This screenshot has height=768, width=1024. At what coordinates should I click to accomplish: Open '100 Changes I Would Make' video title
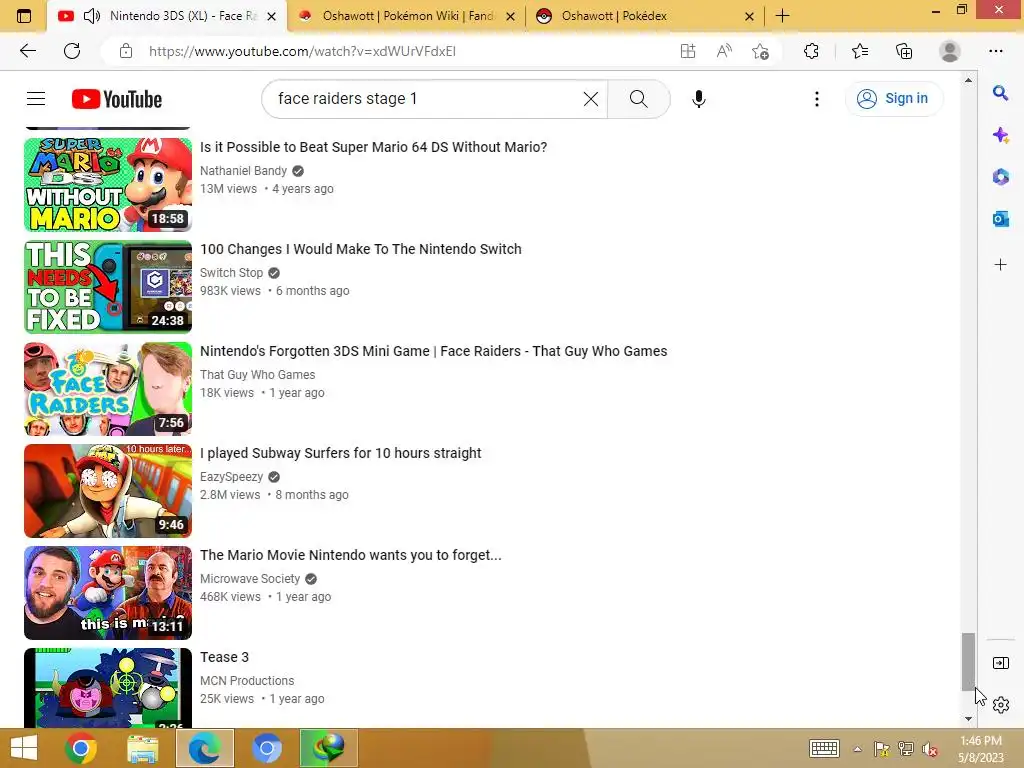(x=360, y=249)
